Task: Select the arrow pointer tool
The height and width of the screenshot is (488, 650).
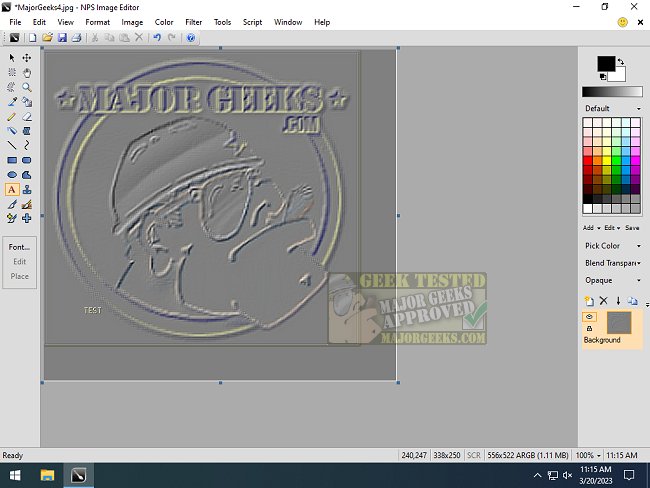Action: (12, 58)
